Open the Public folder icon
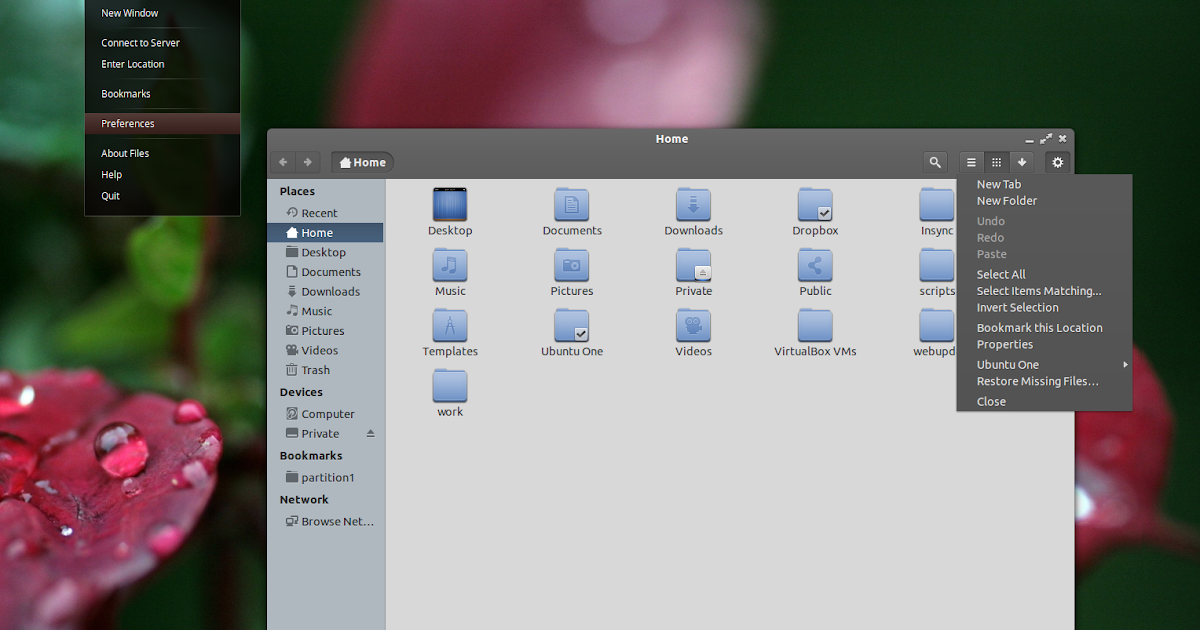Image resolution: width=1200 pixels, height=630 pixels. tap(815, 265)
